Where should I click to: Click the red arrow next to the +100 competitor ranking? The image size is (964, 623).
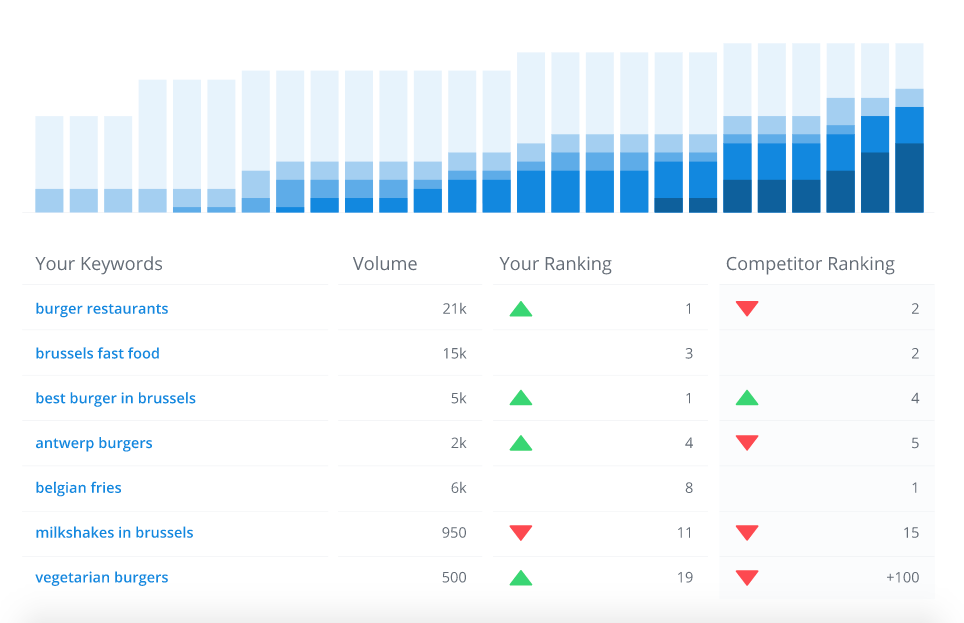[x=747, y=578]
